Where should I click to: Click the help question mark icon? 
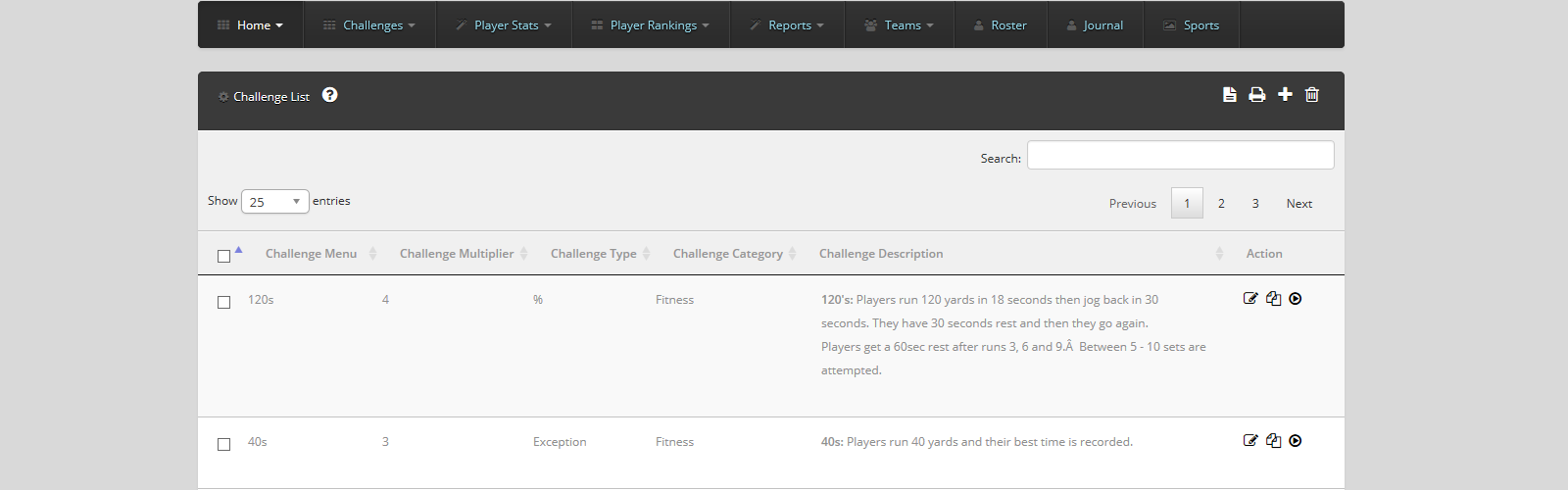coord(330,95)
